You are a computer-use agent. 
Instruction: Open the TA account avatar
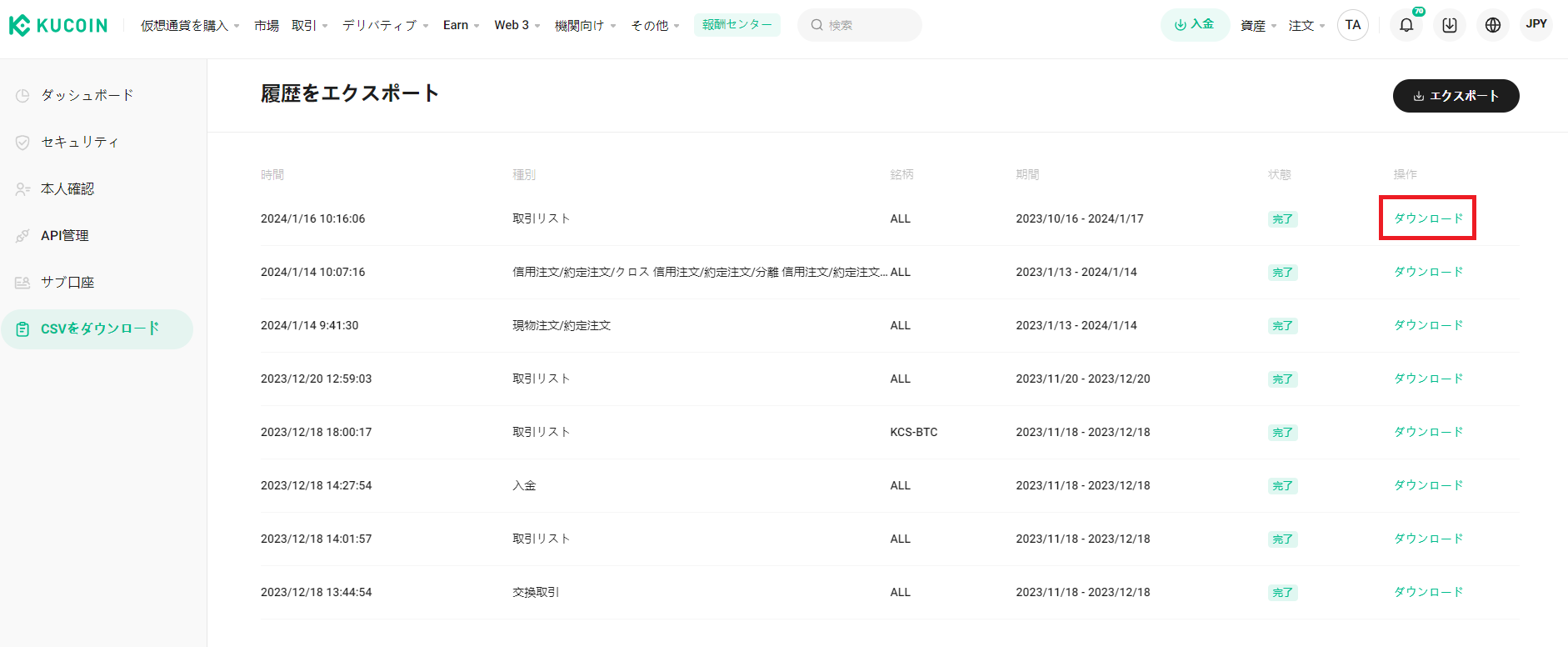(x=1353, y=25)
